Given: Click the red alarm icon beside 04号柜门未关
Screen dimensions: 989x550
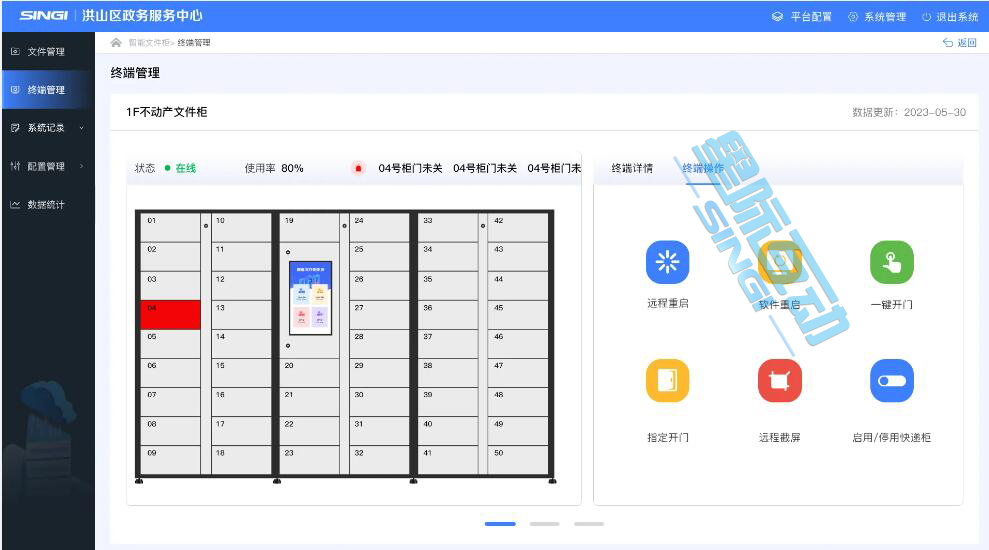Looking at the screenshot, I should coord(358,168).
